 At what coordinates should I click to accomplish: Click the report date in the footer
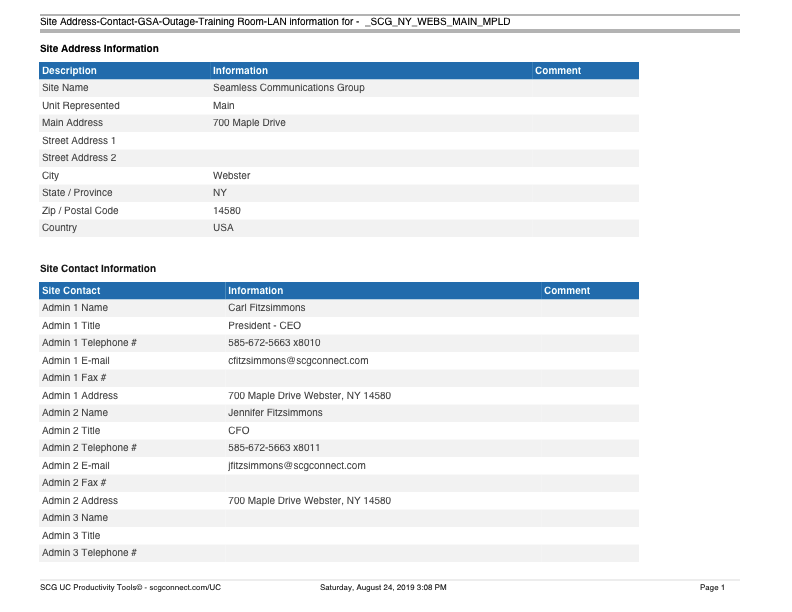click(383, 587)
